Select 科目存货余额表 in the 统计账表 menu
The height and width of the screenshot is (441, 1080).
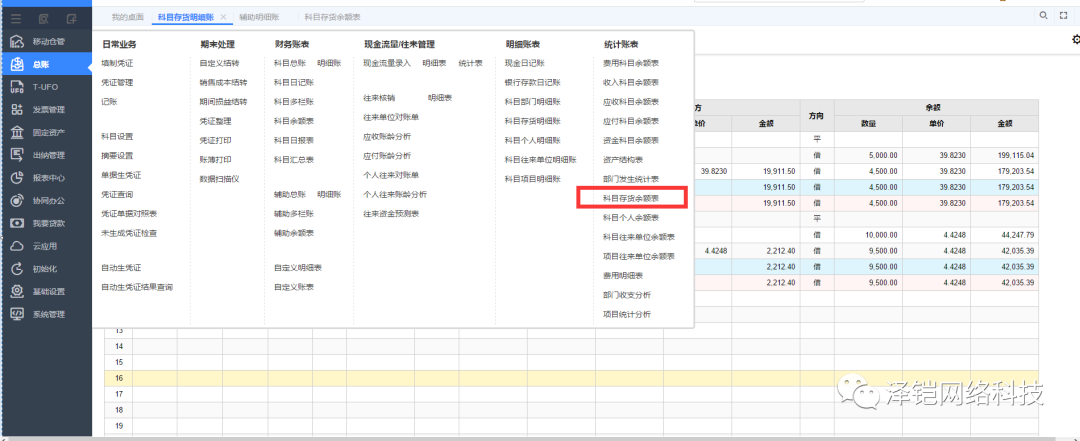(x=630, y=198)
